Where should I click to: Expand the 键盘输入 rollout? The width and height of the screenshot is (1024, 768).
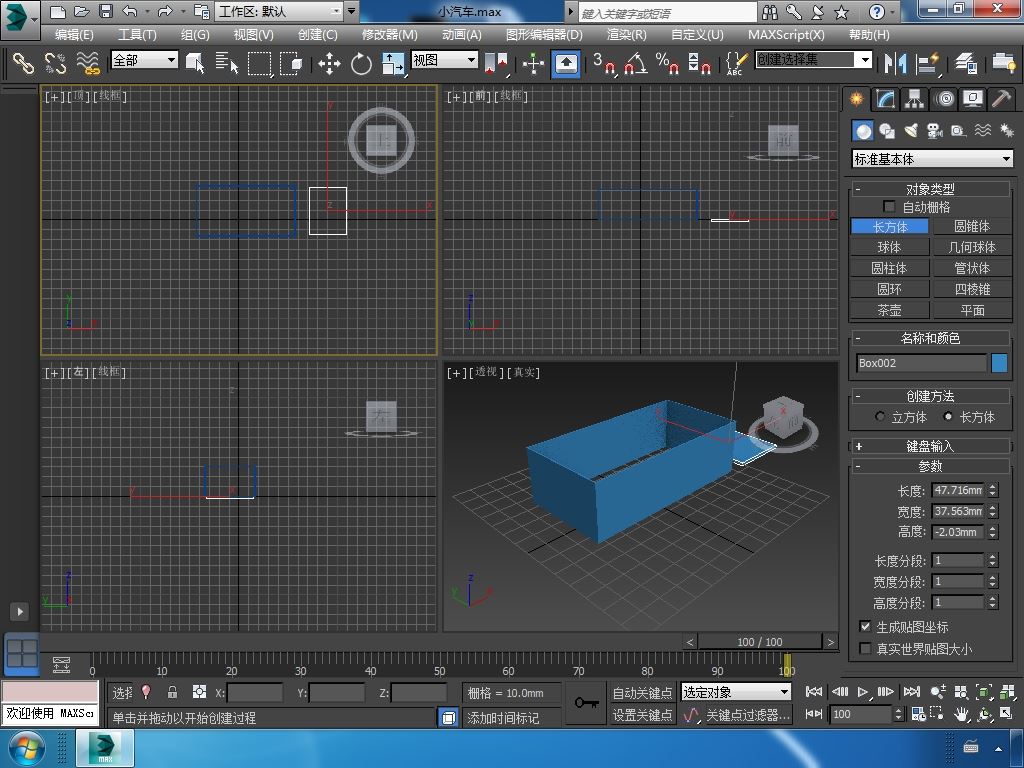point(930,446)
